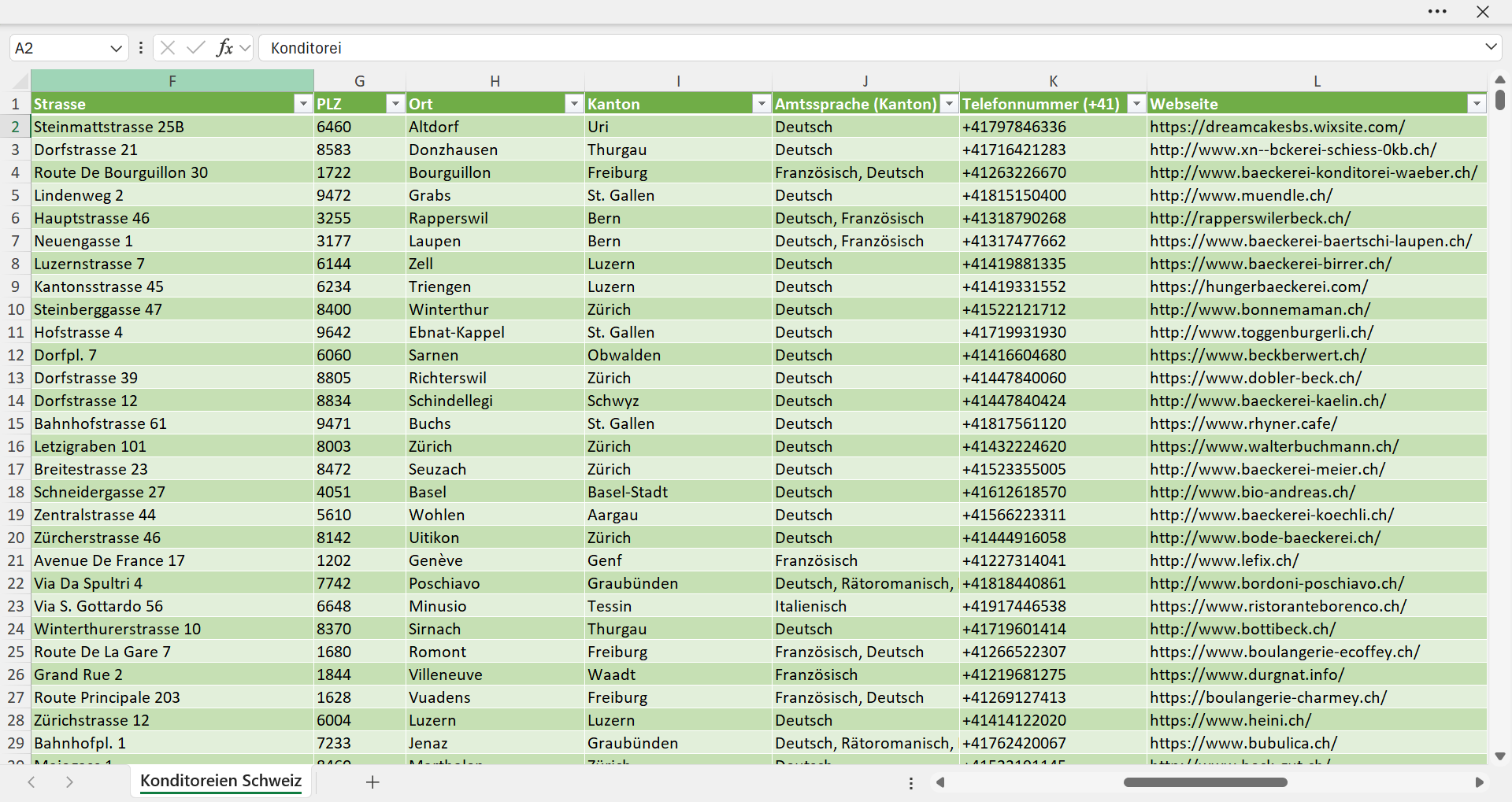Add a new sheet with plus icon
Viewport: 1512px width, 802px height.
373,782
